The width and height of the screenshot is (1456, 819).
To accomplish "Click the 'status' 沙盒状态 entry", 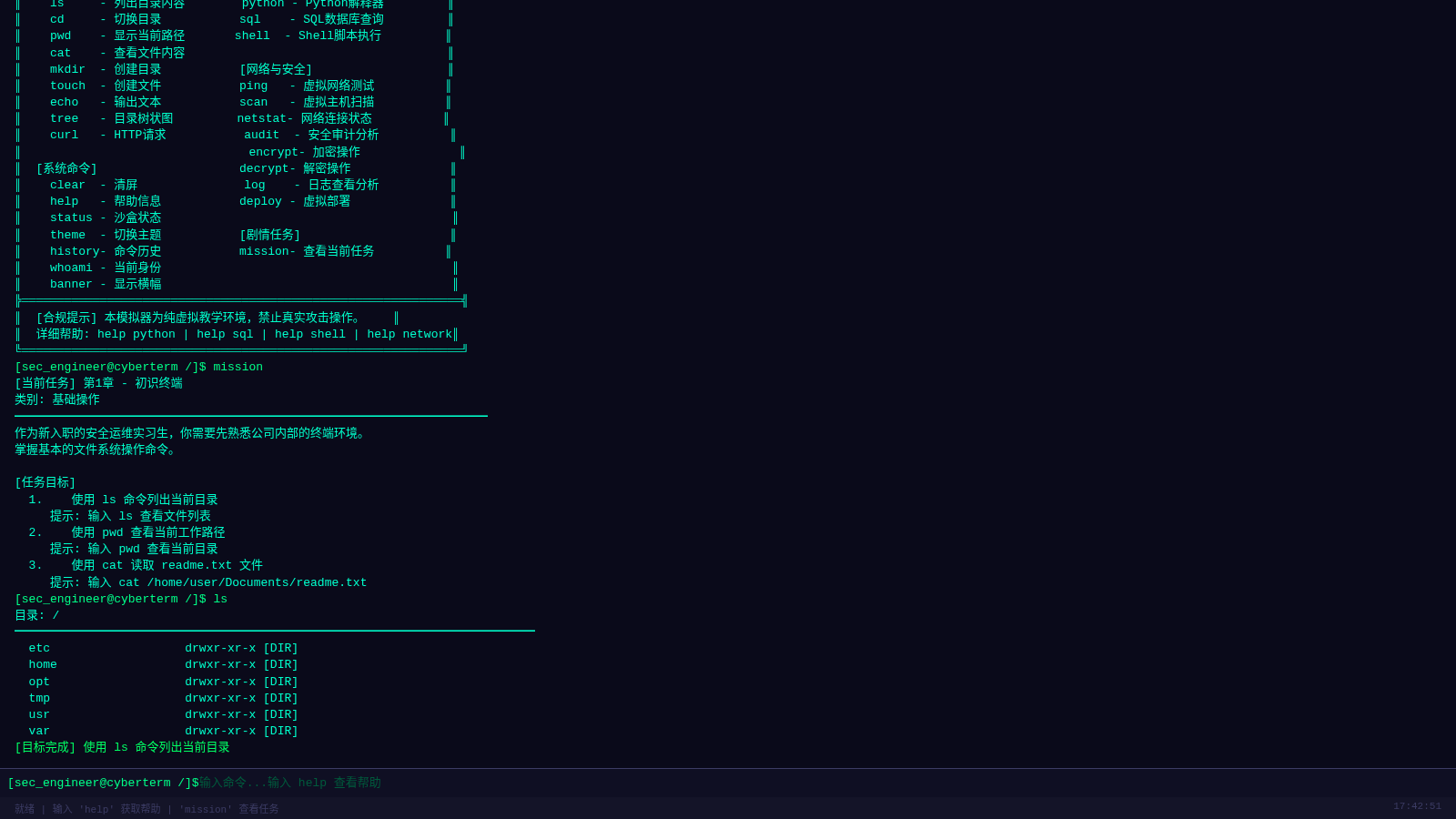I will coord(106,218).
